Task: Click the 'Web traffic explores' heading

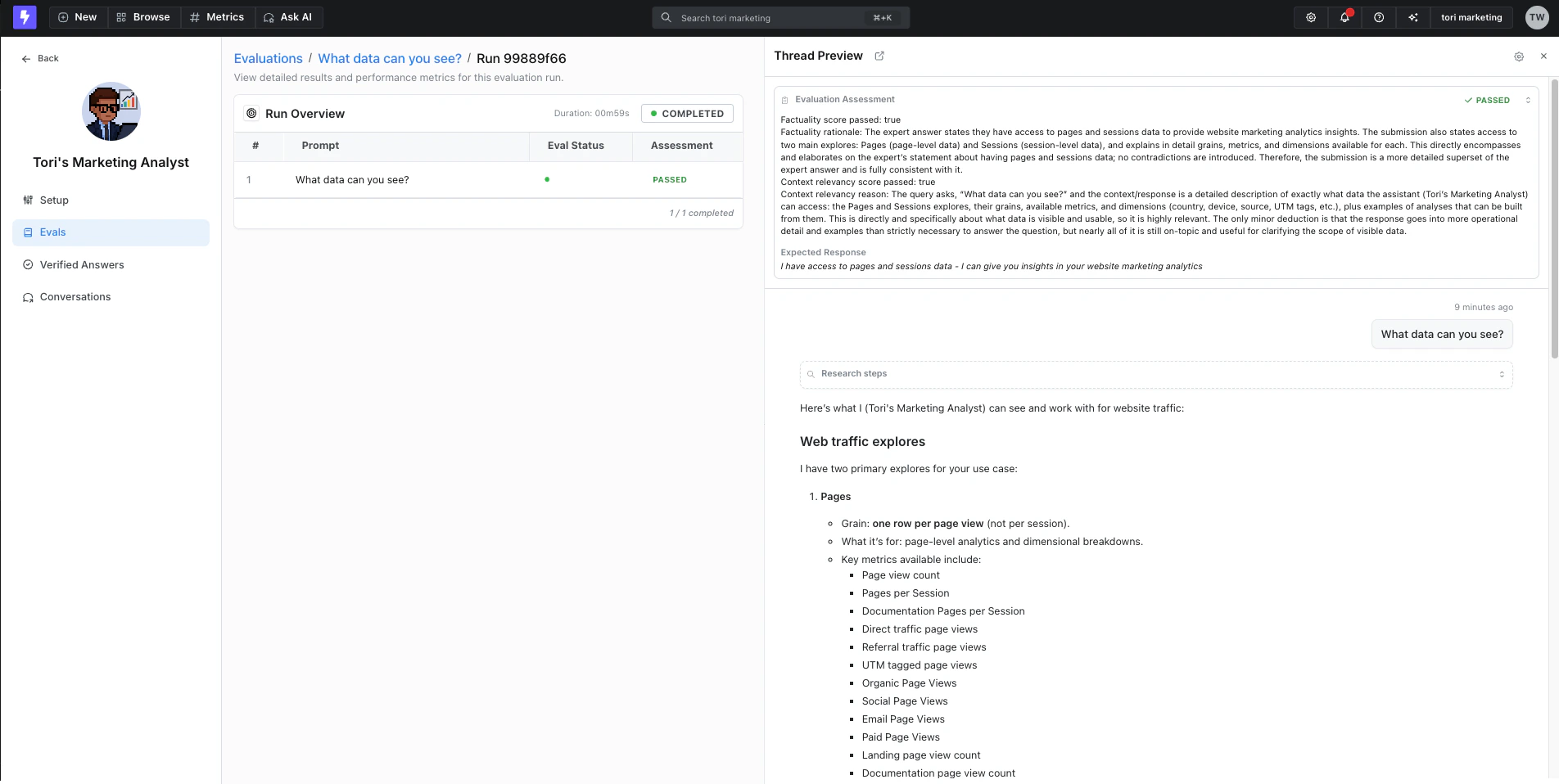Action: [x=862, y=442]
